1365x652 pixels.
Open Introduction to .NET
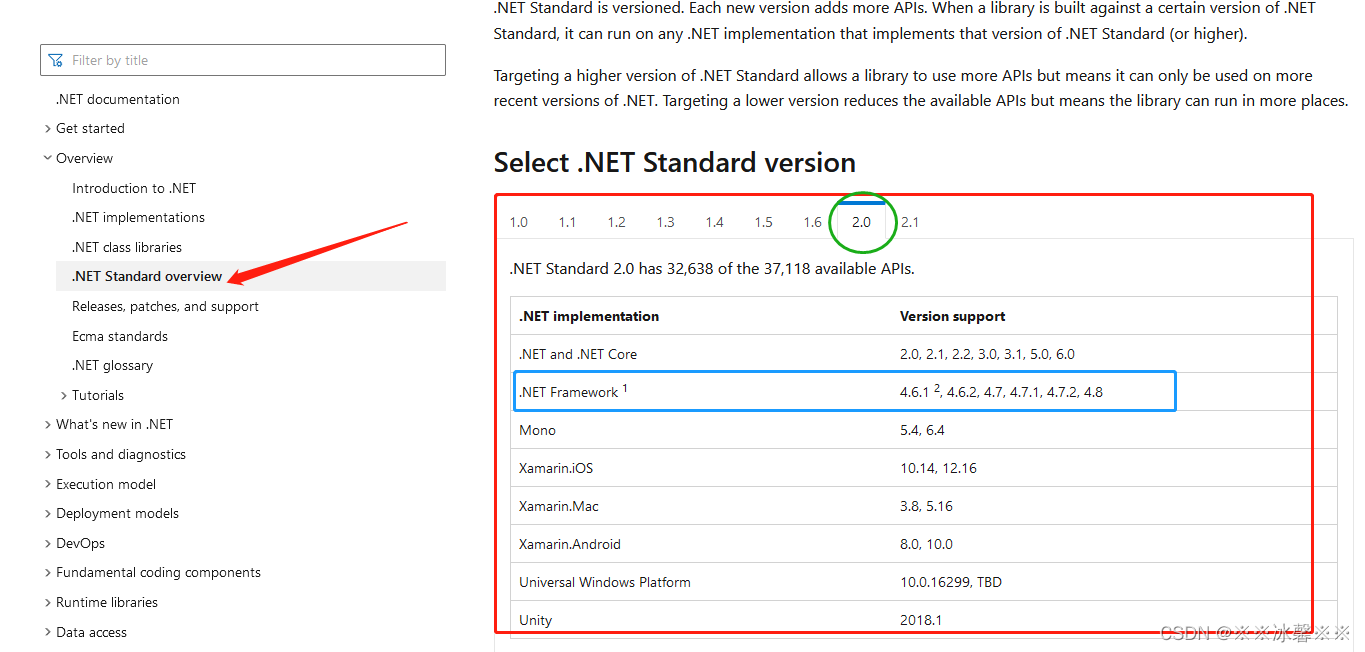134,188
